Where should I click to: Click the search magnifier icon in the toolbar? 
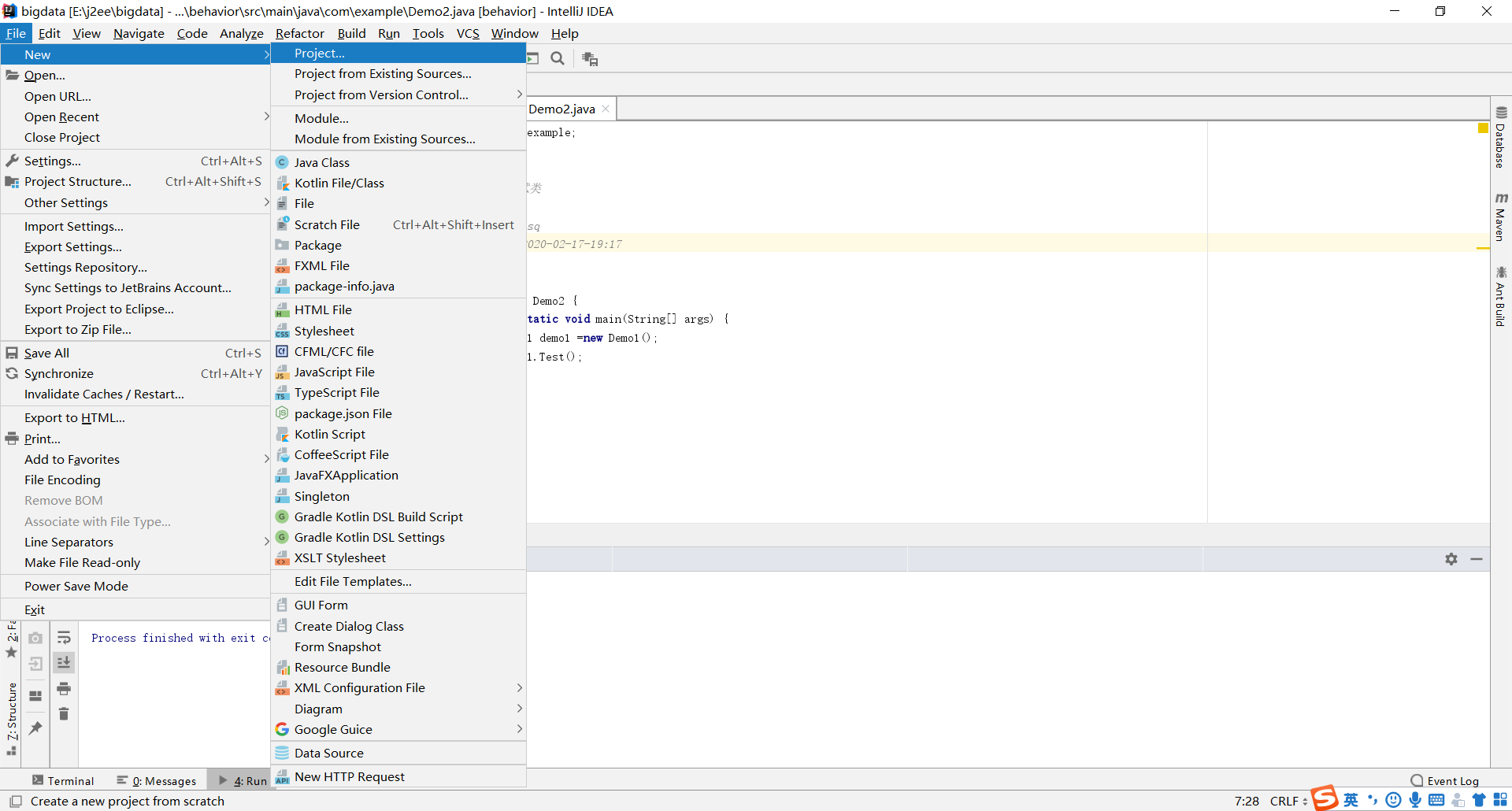point(558,58)
